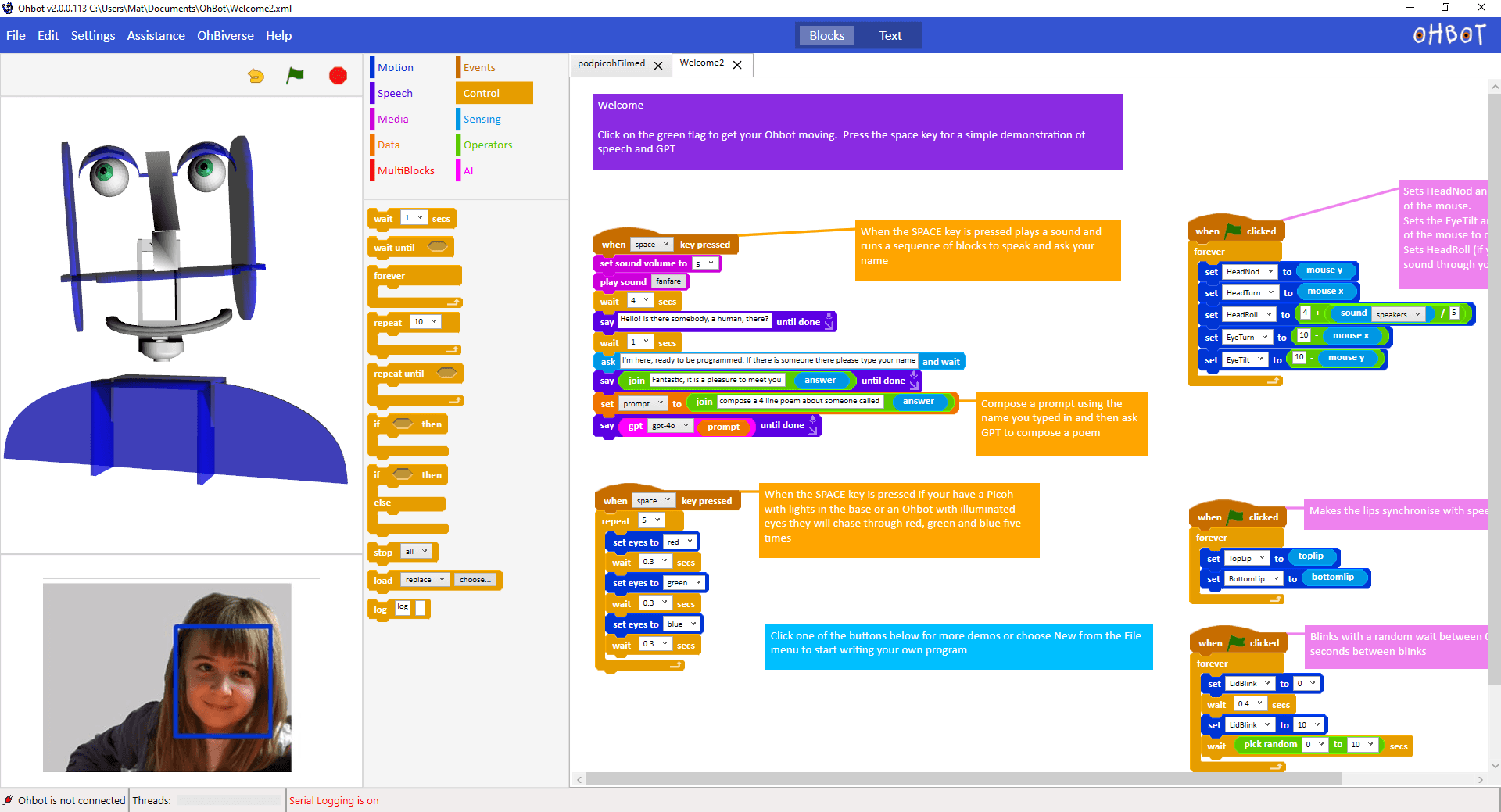The image size is (1501, 812).
Task: Select the Sensing block category
Action: [482, 120]
